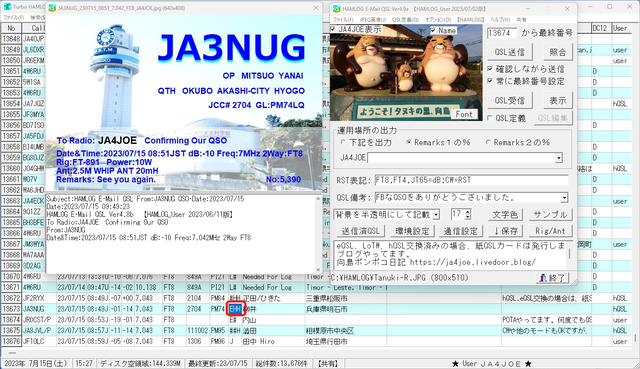
Task: Select the 下記を出力 radio button
Action: (x=343, y=142)
